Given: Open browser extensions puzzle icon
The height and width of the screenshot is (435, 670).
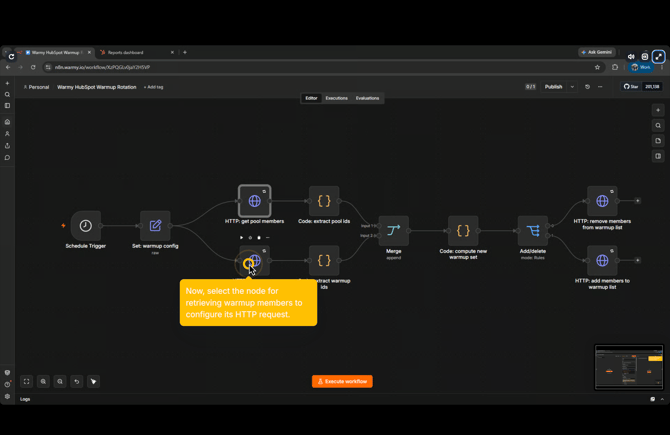Looking at the screenshot, I should [615, 68].
